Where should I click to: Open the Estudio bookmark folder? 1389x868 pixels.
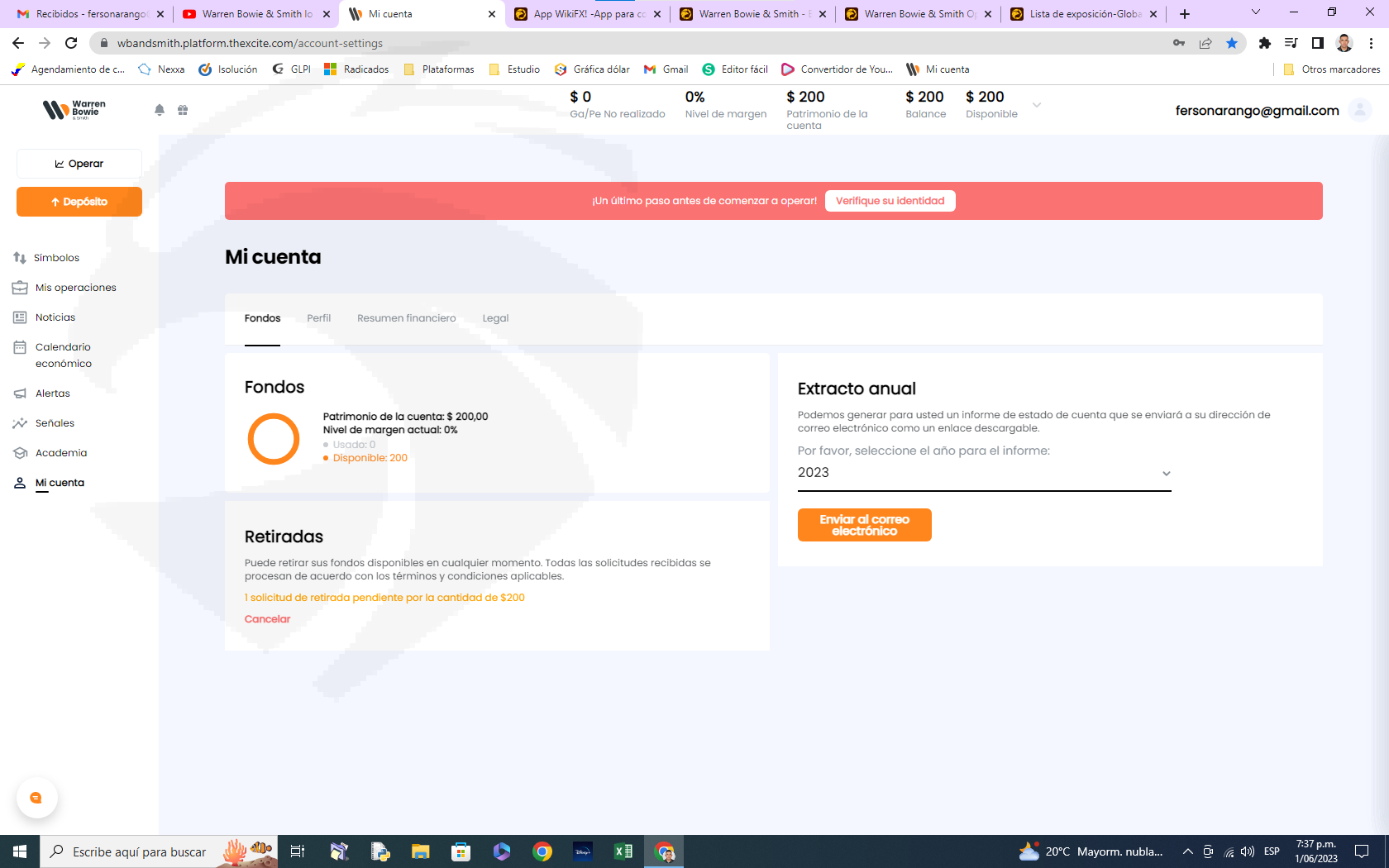point(514,69)
